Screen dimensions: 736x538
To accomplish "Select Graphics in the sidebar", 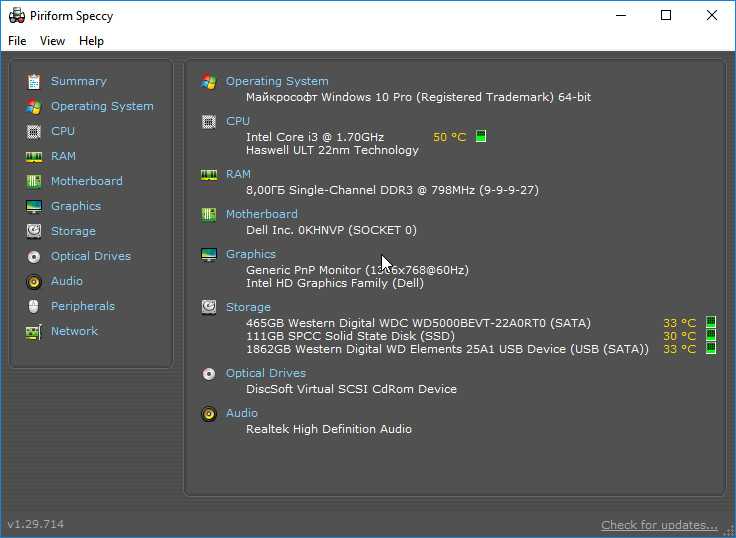I will 76,206.
